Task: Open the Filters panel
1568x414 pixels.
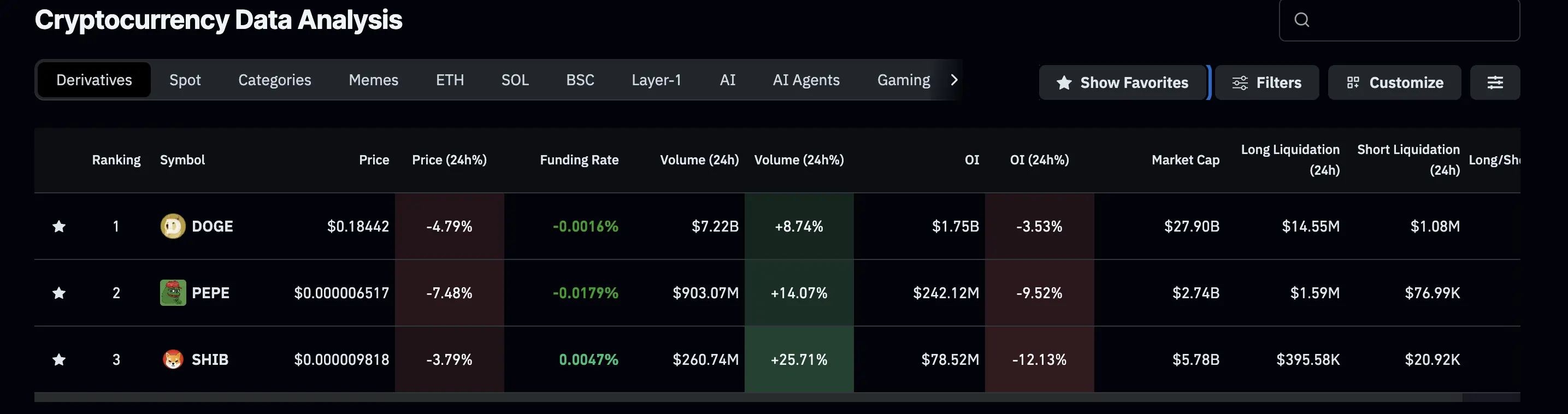Action: tap(1268, 82)
